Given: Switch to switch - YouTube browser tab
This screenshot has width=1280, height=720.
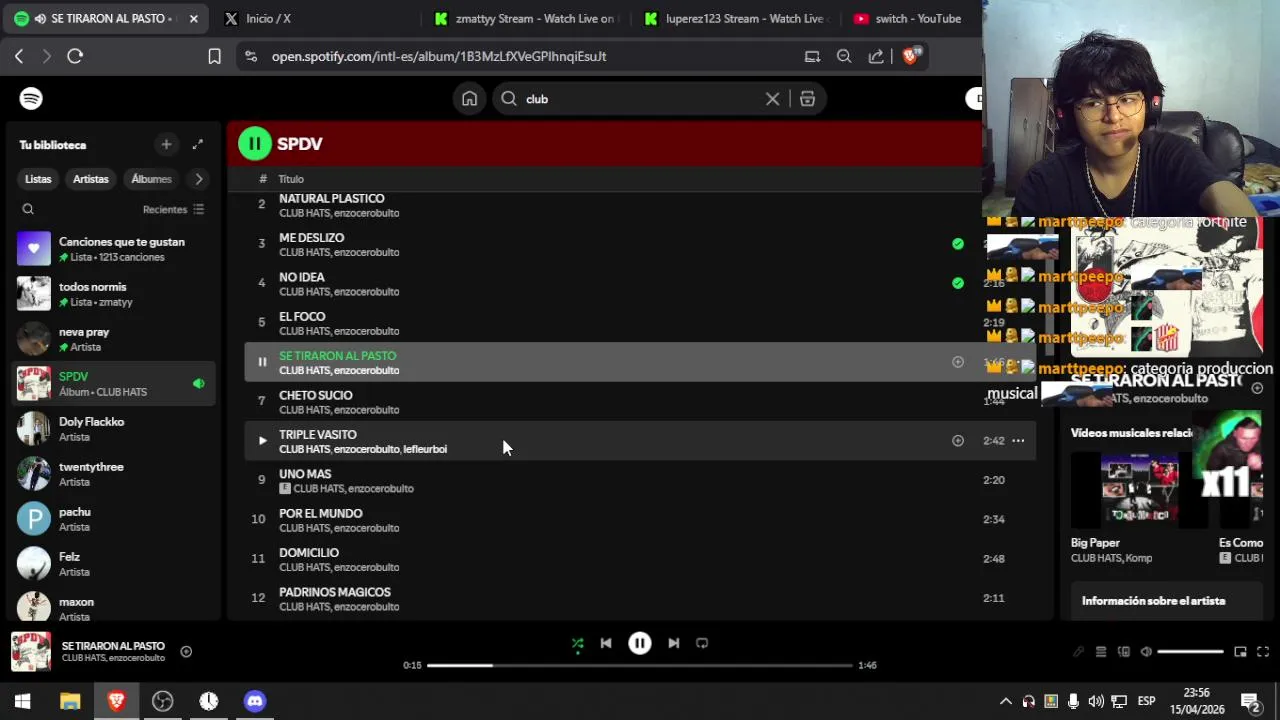Looking at the screenshot, I should pos(908,18).
